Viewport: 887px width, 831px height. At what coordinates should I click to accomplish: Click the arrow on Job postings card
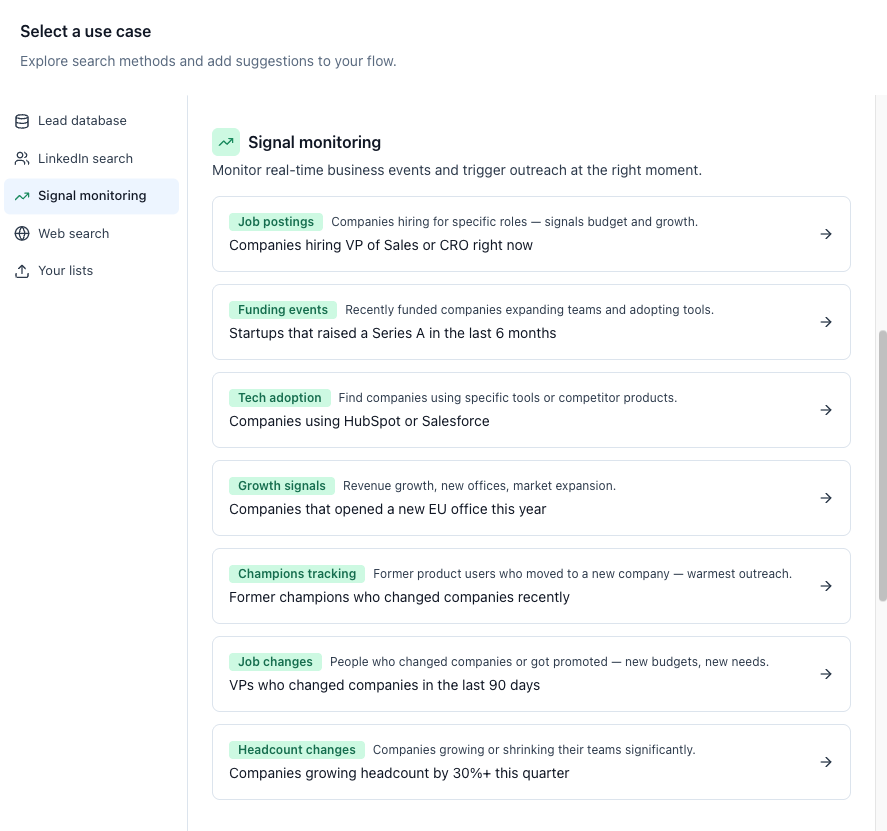(x=826, y=234)
